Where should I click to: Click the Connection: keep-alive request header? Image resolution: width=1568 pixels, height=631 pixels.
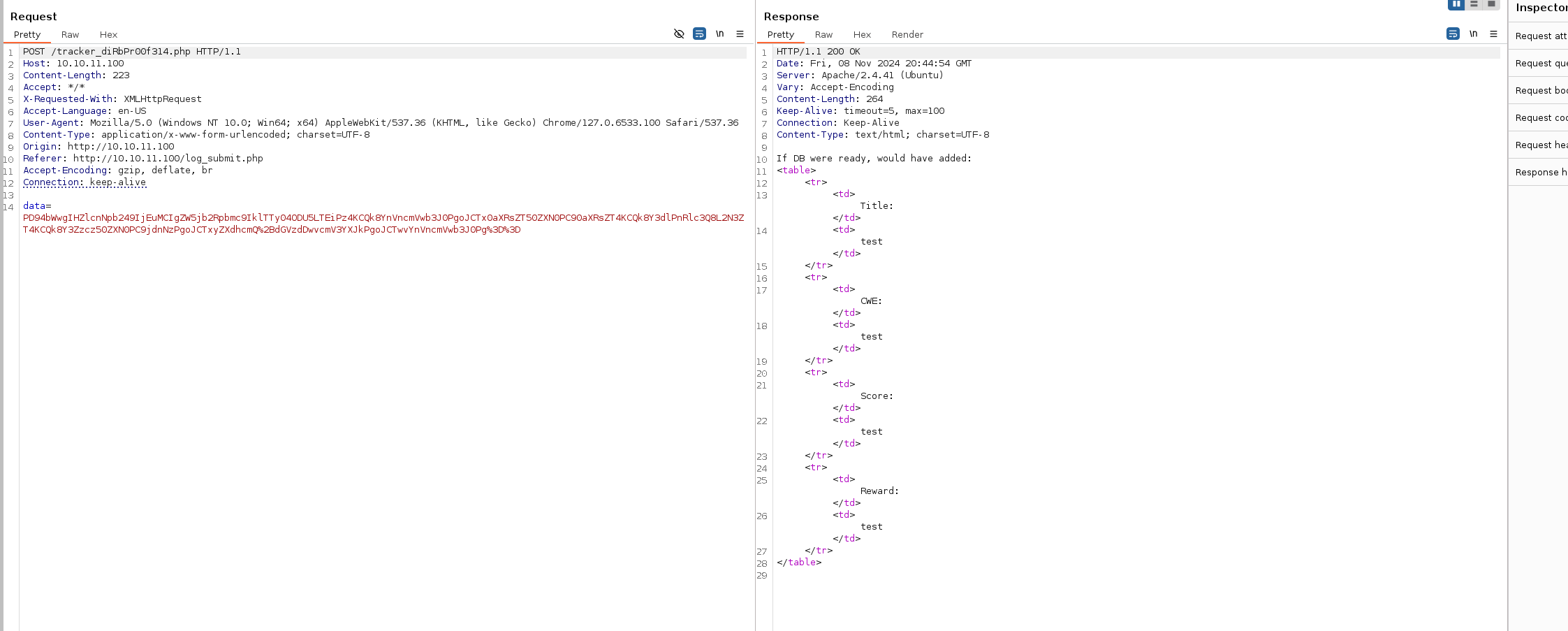pos(85,182)
